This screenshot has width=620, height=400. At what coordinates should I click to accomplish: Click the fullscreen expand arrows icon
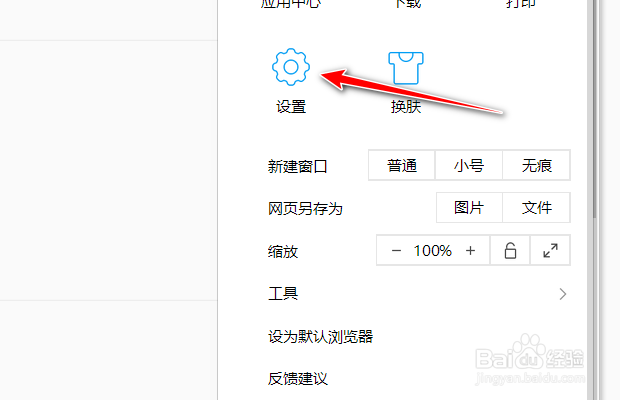550,251
